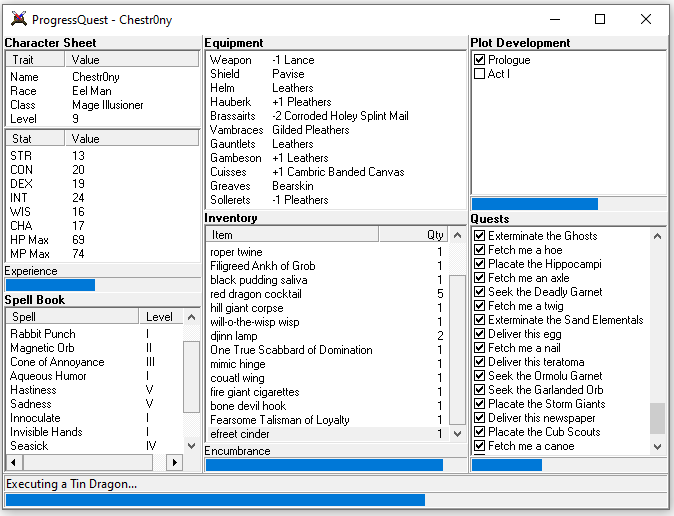Select Filigreed Ankh of Grob item
The width and height of the screenshot is (674, 516).
pyautogui.click(x=328, y=266)
